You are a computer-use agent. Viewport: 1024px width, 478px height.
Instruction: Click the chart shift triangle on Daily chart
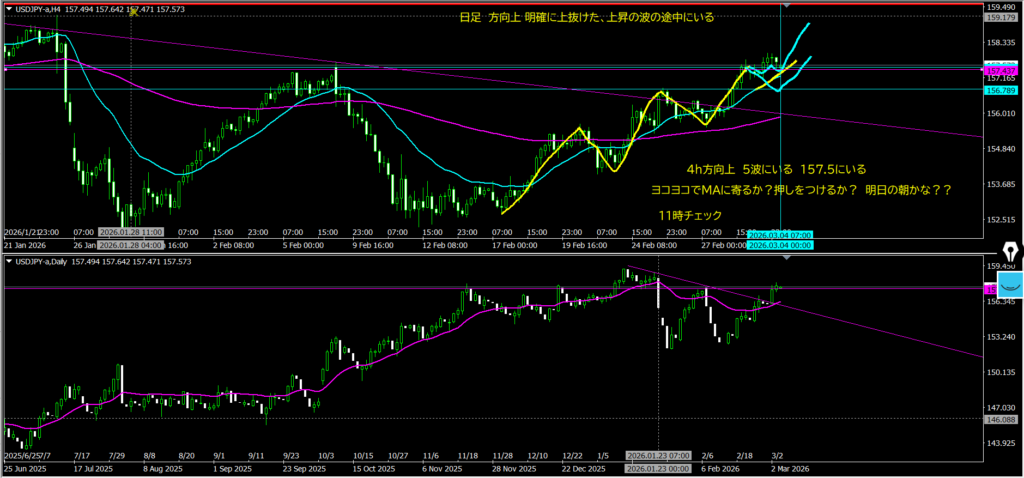785,259
